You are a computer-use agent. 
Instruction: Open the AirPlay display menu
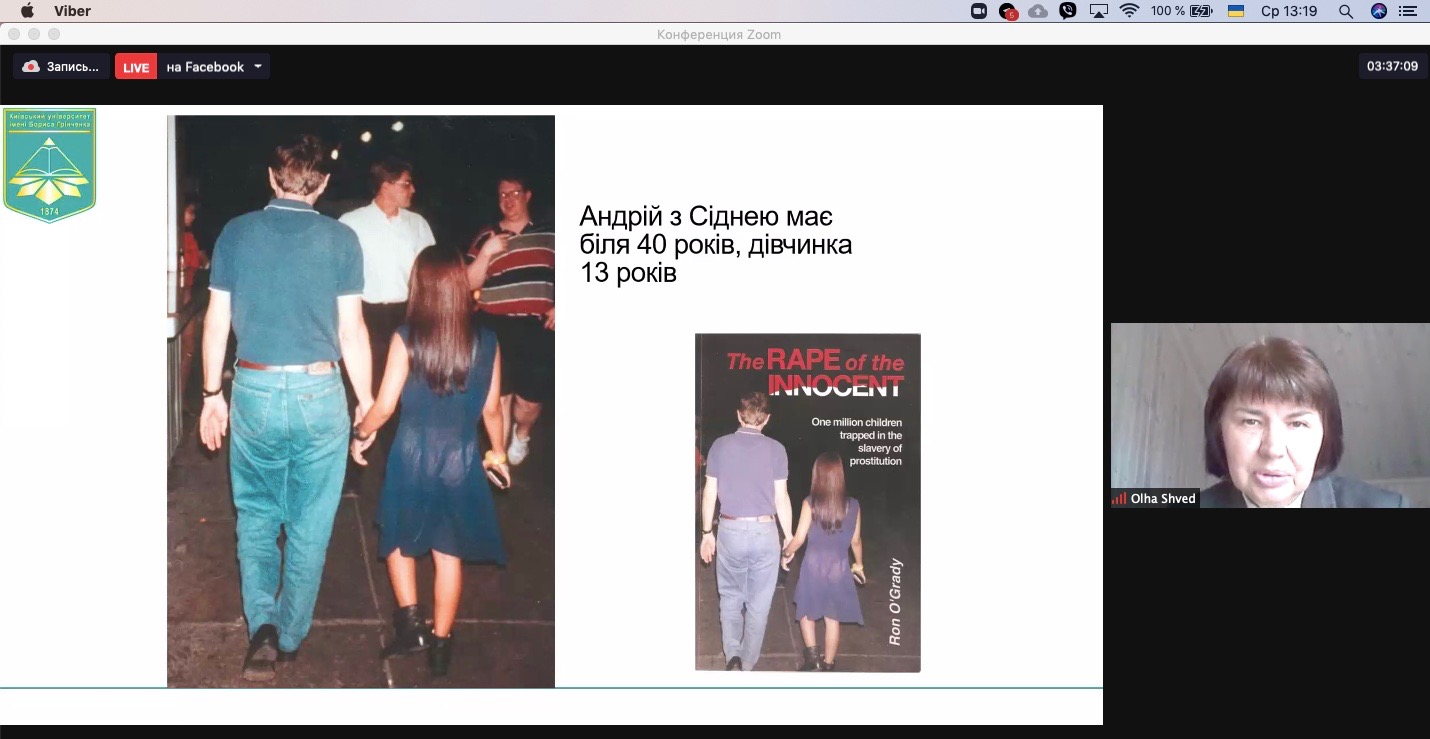tap(1099, 11)
